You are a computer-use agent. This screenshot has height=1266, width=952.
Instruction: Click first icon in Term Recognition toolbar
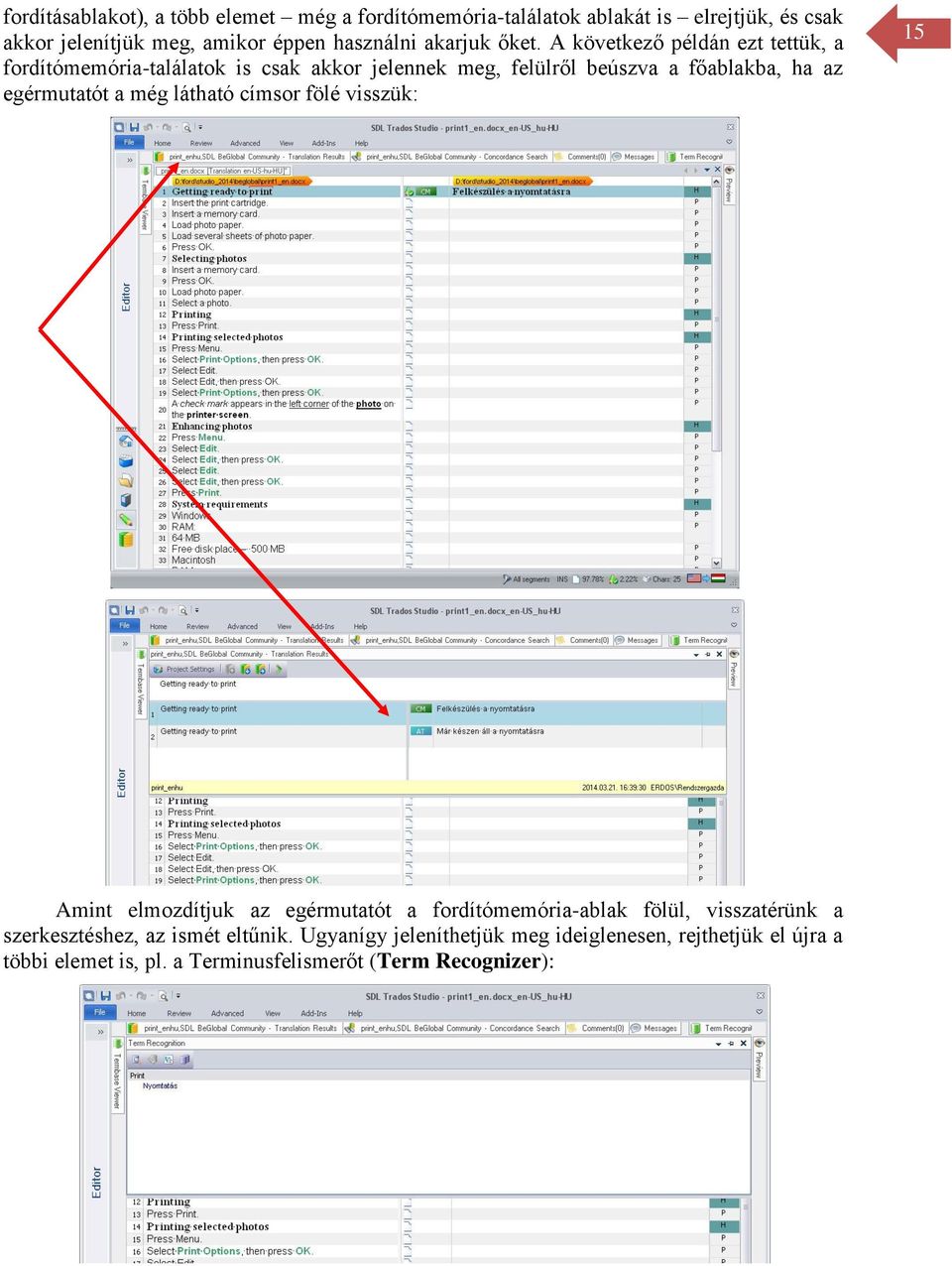[x=138, y=1060]
